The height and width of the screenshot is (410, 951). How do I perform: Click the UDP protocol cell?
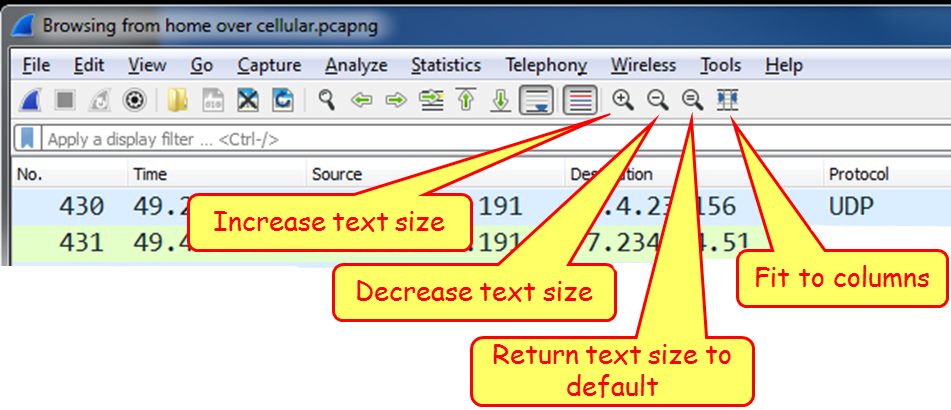[x=851, y=207]
